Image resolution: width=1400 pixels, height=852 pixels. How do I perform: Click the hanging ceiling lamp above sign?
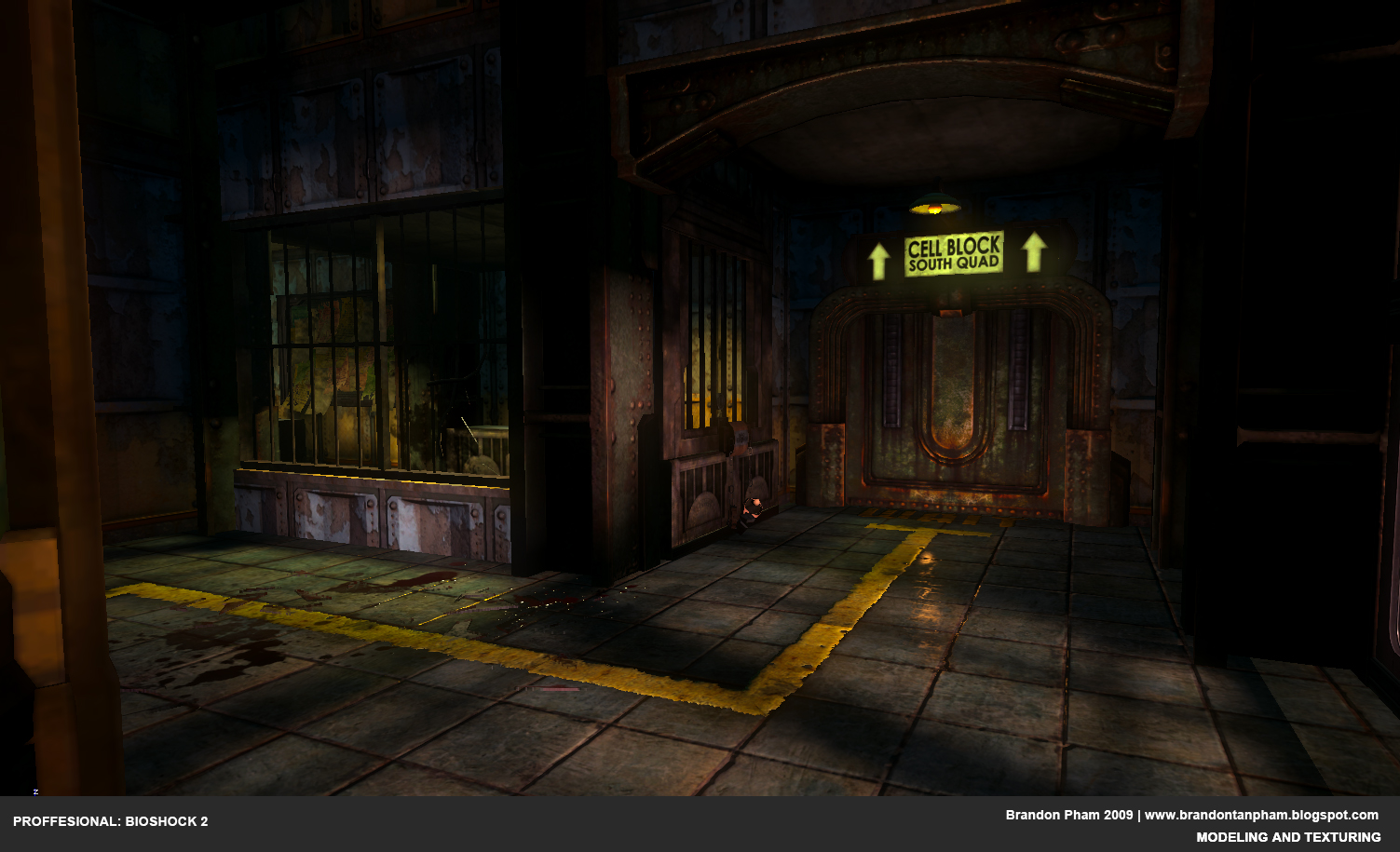click(x=935, y=205)
